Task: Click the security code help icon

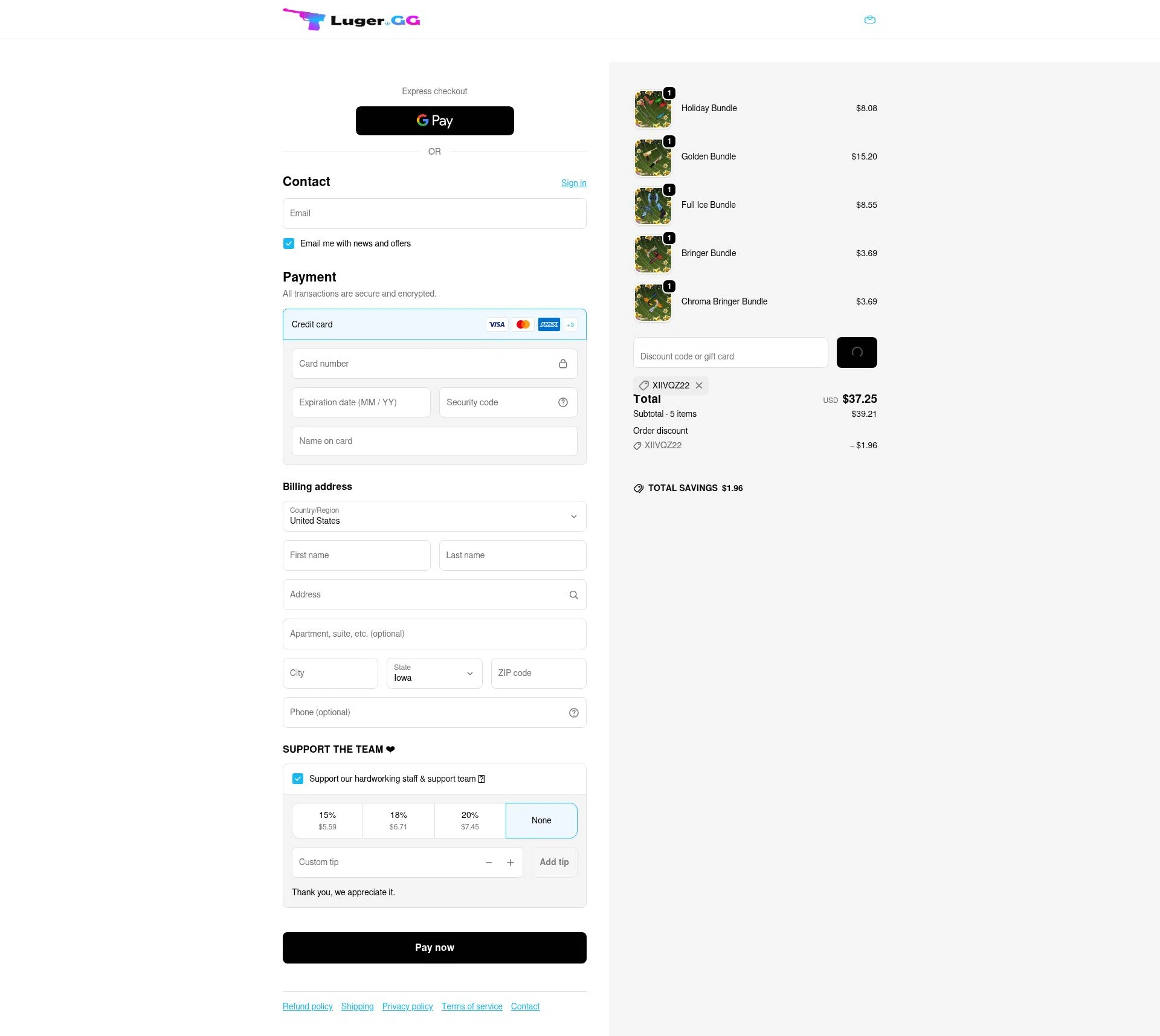Action: (x=562, y=402)
